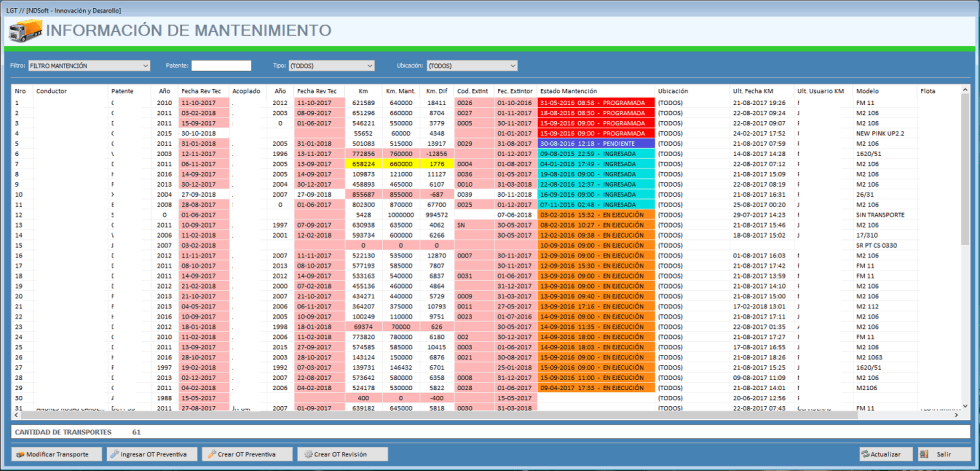Open the Ubicación (TODOS) dropdown
The image size is (980, 471).
pos(472,66)
